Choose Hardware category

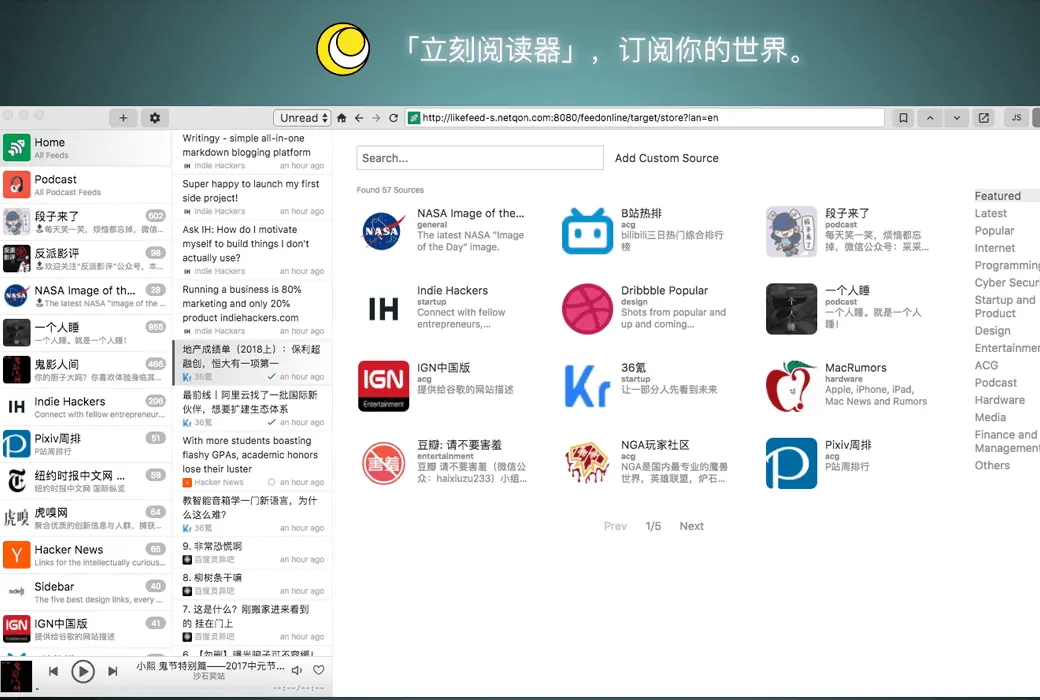[1000, 400]
